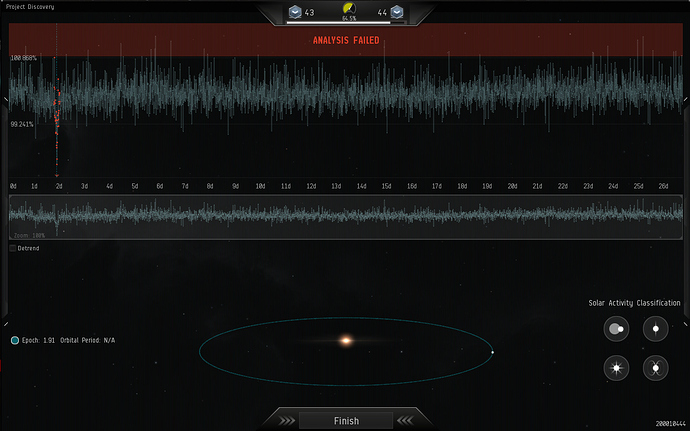Click the left chevron arrows beside Finish

[287, 421]
